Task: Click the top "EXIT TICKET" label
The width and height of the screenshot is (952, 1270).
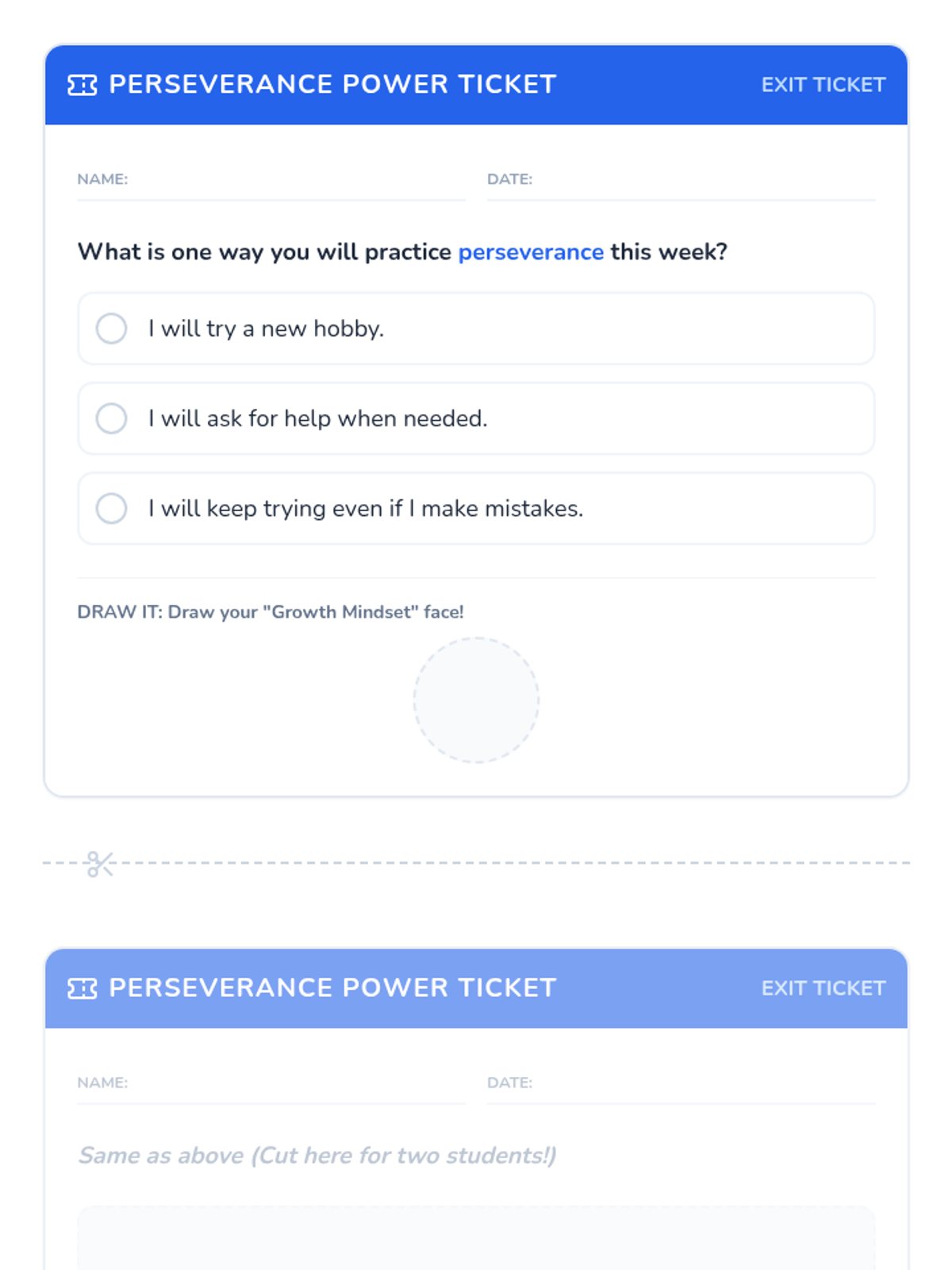Action: (823, 85)
